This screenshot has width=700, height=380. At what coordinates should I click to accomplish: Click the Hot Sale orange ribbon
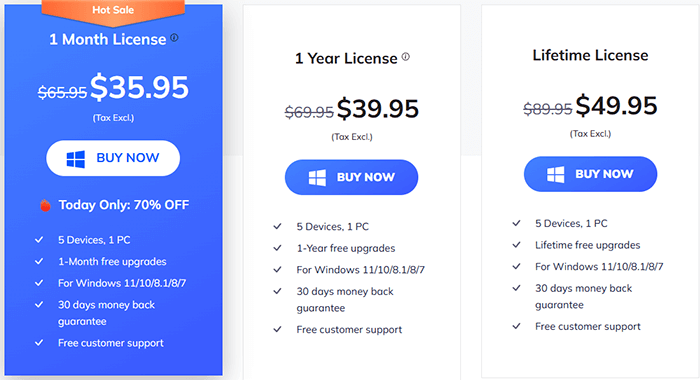[x=113, y=12]
